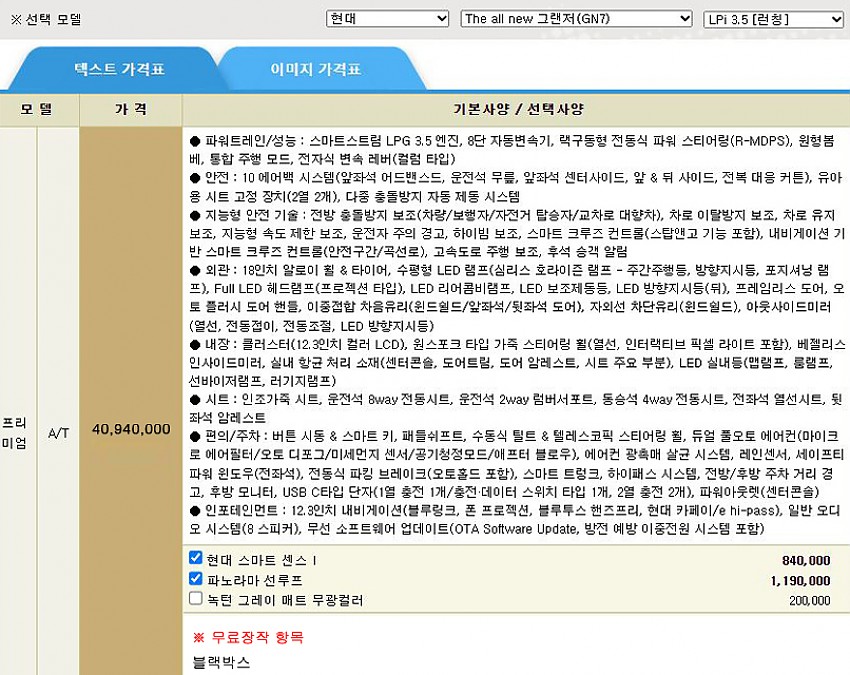Click the A/T transmission cell

coord(59,429)
